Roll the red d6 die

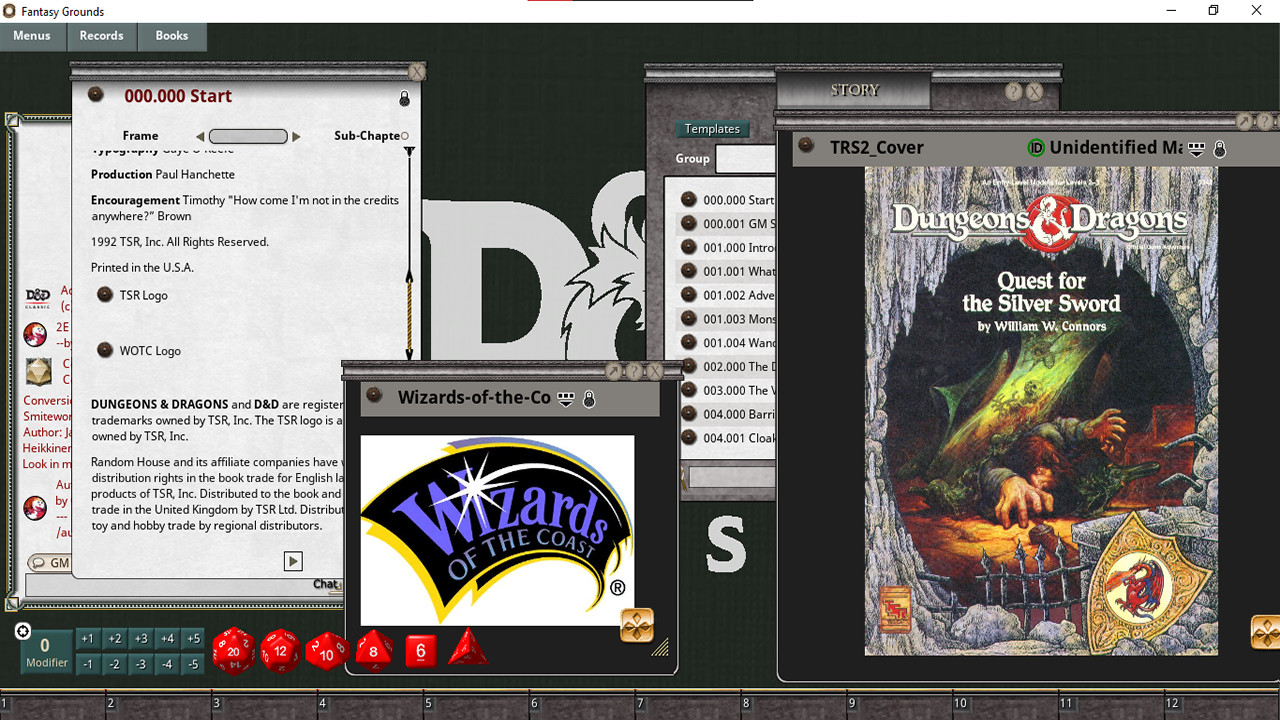[421, 650]
